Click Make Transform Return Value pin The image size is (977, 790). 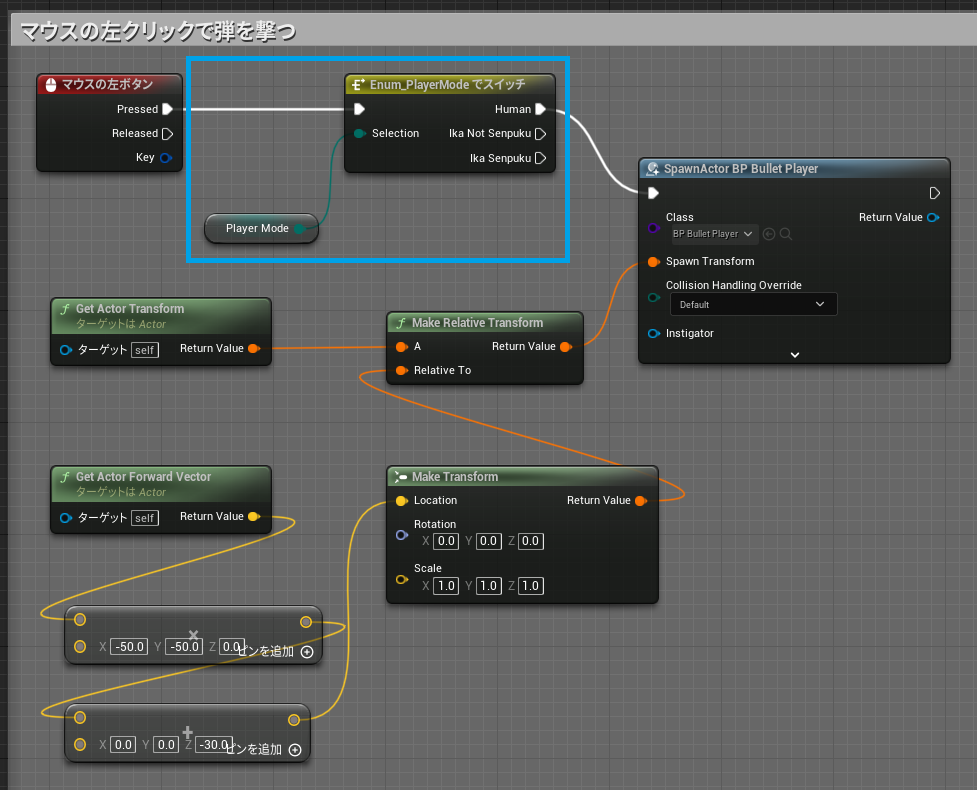(641, 500)
